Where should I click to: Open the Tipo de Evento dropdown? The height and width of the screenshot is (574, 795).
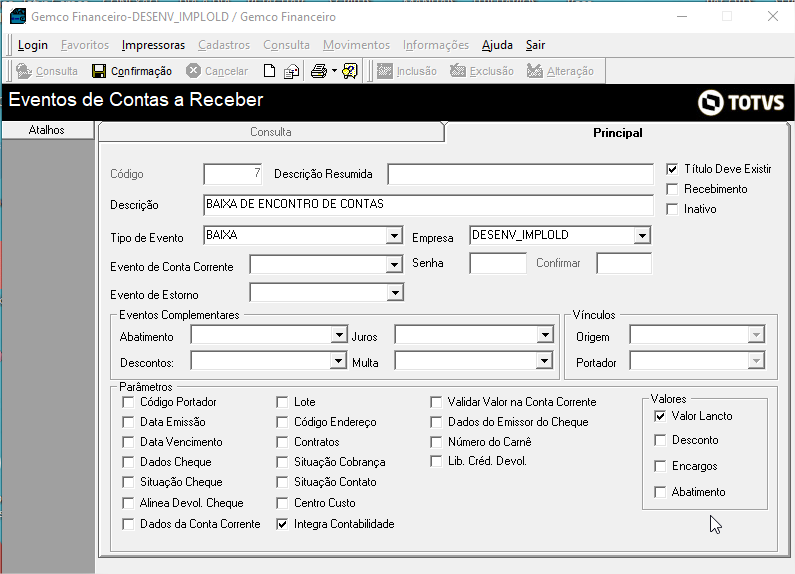394,235
